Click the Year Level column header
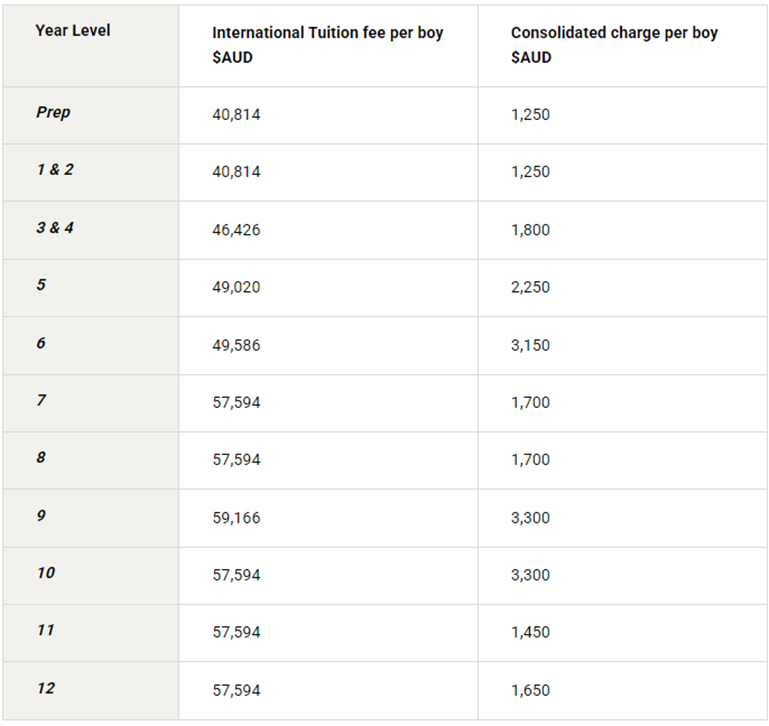Screen dimensions: 769x726 click(x=72, y=31)
